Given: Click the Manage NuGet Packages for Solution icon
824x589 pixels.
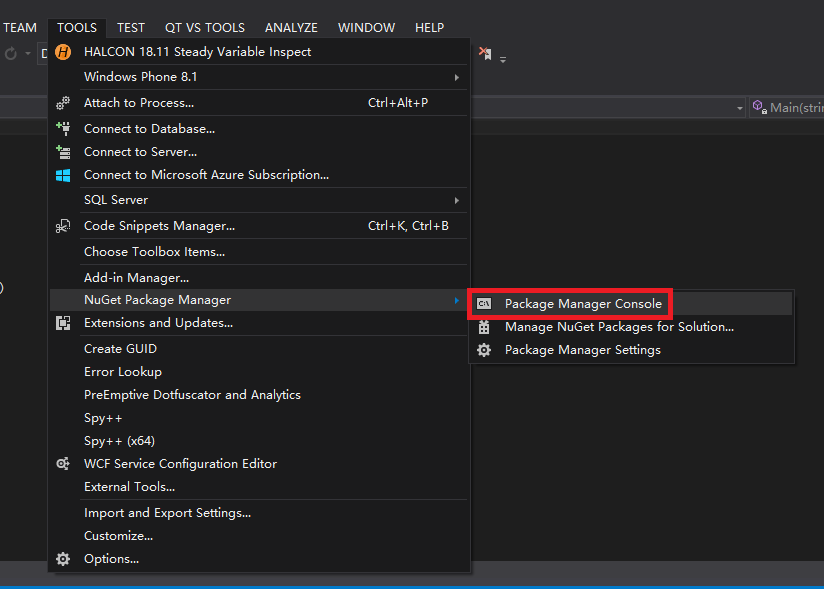Looking at the screenshot, I should pos(485,327).
